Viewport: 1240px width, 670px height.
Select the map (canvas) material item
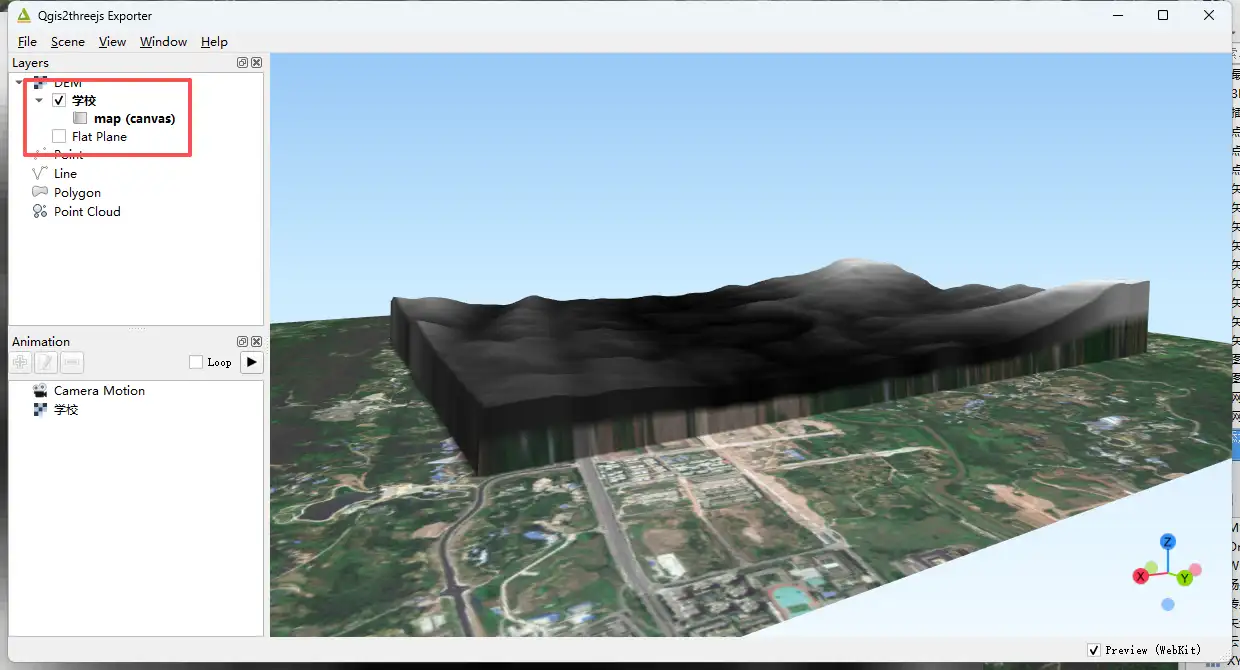(x=134, y=119)
